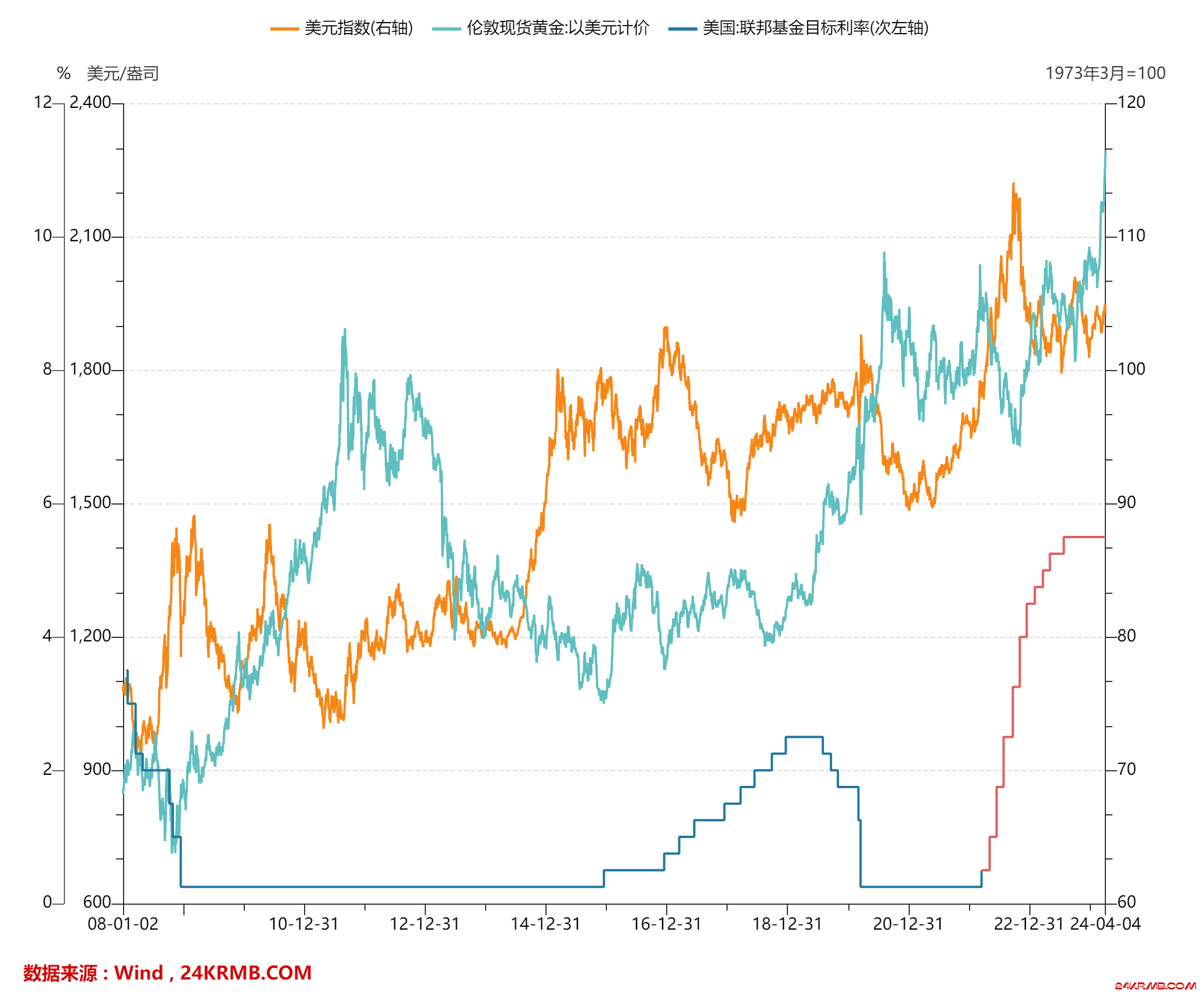The image size is (1204, 1001).
Task: Click the 2,400 left axis value
Action: tap(90, 103)
